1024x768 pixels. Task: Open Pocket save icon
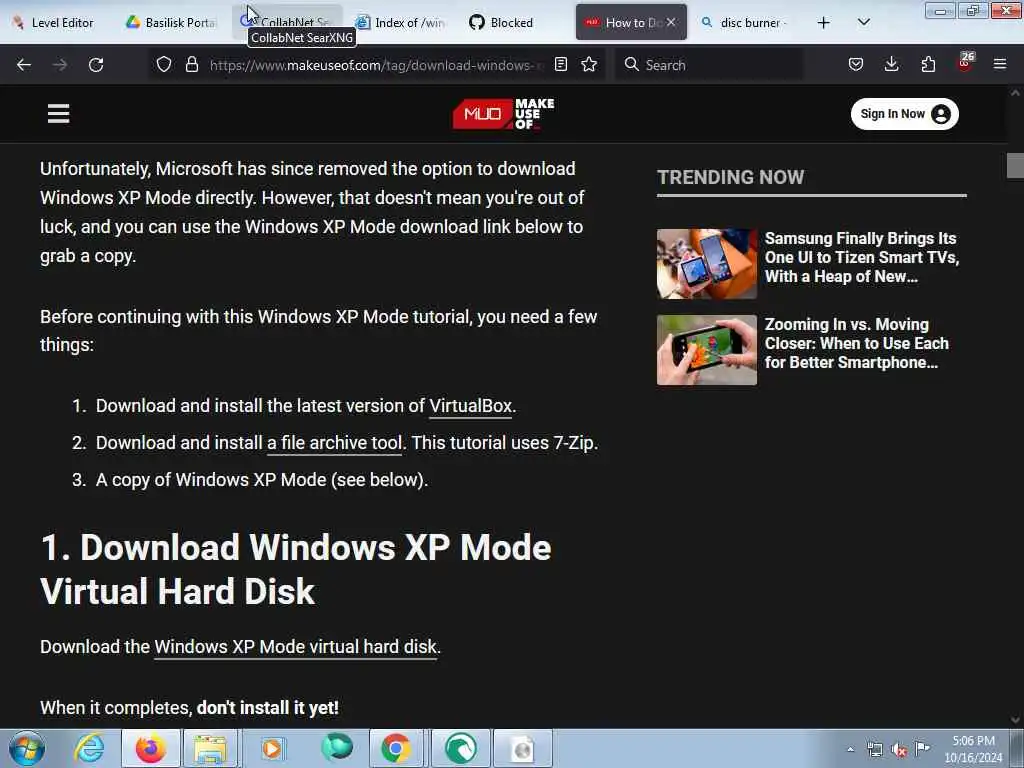(856, 65)
